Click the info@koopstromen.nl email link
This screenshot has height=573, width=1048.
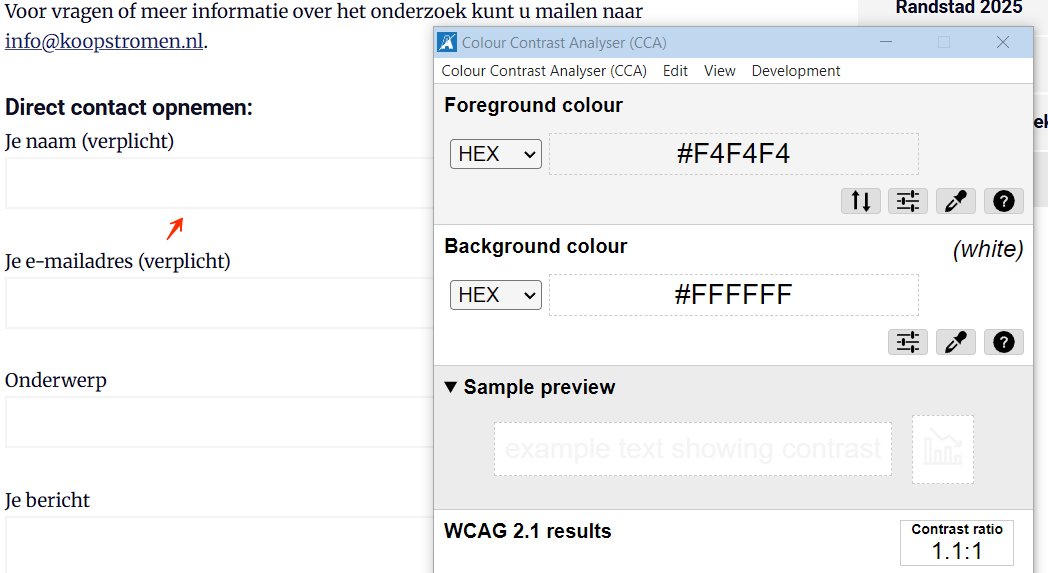pos(104,42)
